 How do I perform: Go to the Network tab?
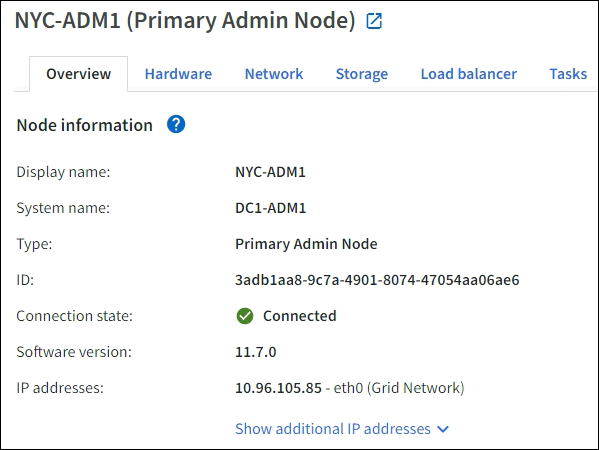click(274, 74)
